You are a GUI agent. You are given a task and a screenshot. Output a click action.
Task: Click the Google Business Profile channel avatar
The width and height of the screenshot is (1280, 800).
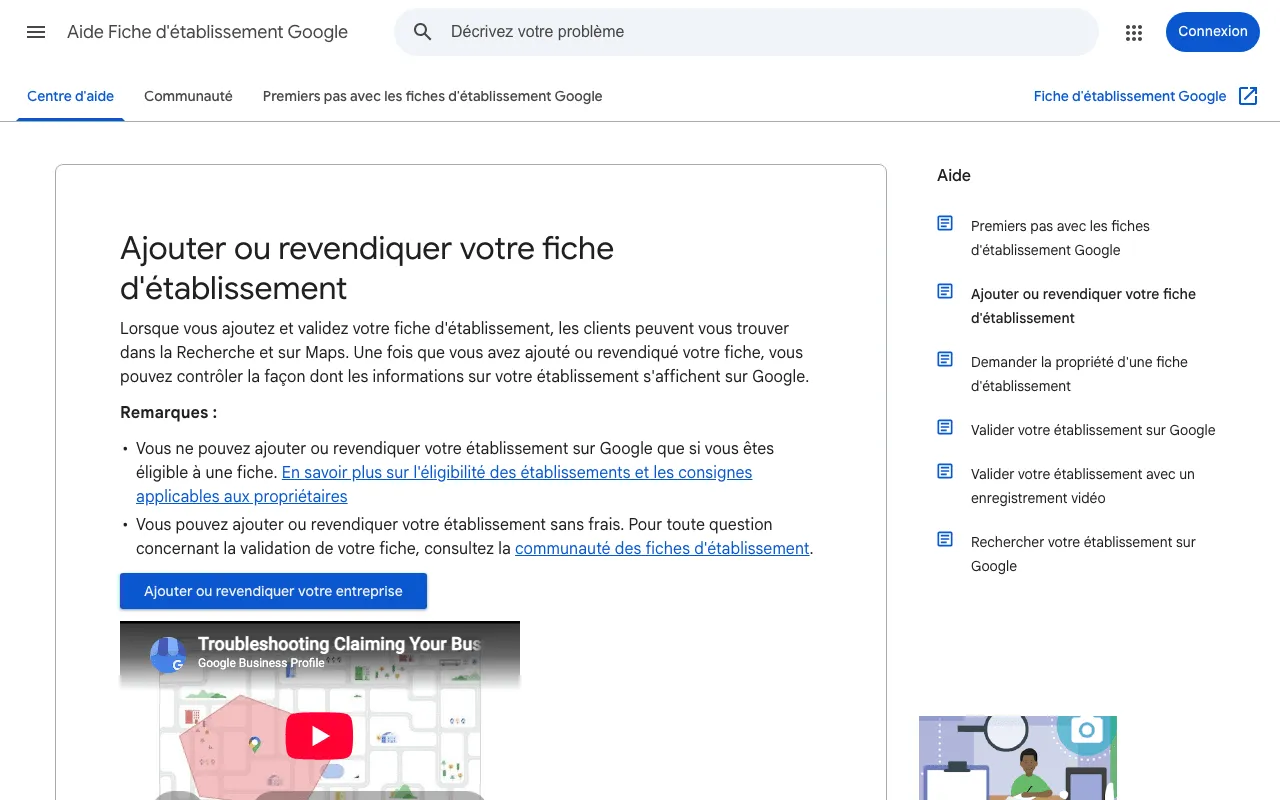tap(168, 655)
